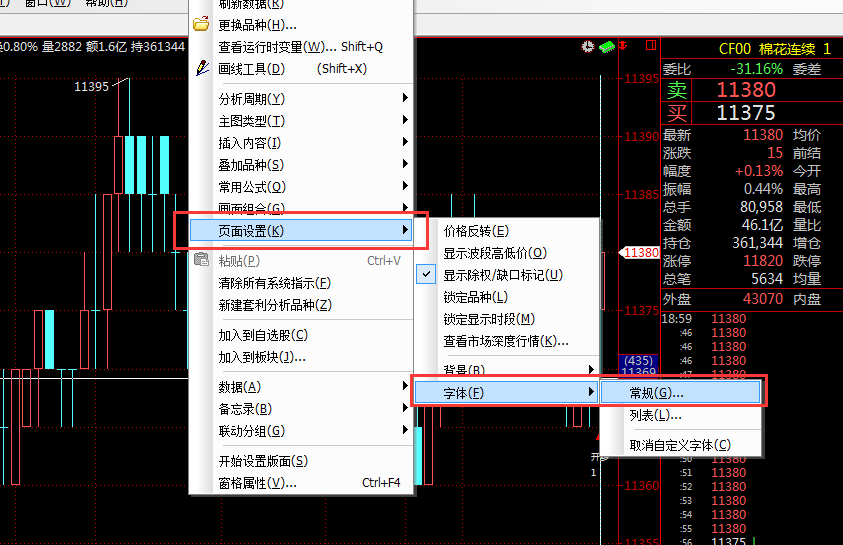Click the red 卖 sell button

coord(678,90)
